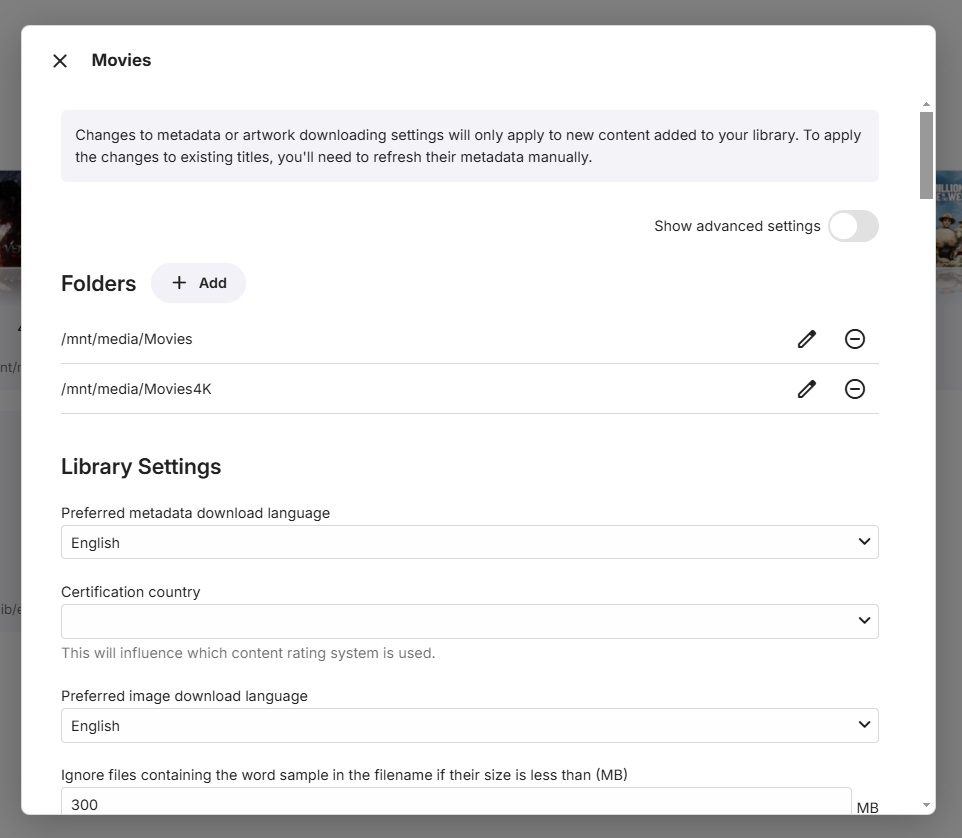Viewport: 962px width, 838px height.
Task: Open Preferred metadata download language dropdown
Action: 469,542
